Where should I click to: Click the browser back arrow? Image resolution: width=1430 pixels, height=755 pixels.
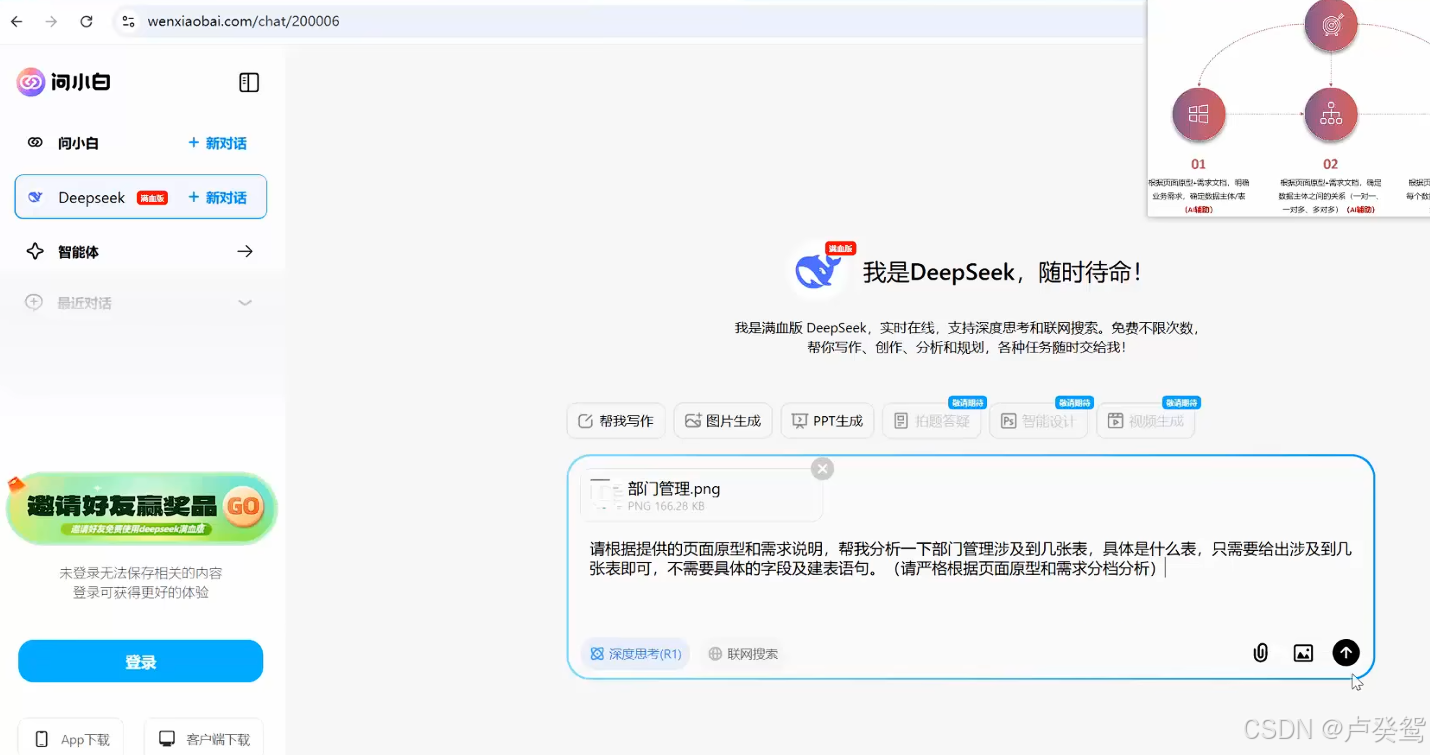pos(16,21)
